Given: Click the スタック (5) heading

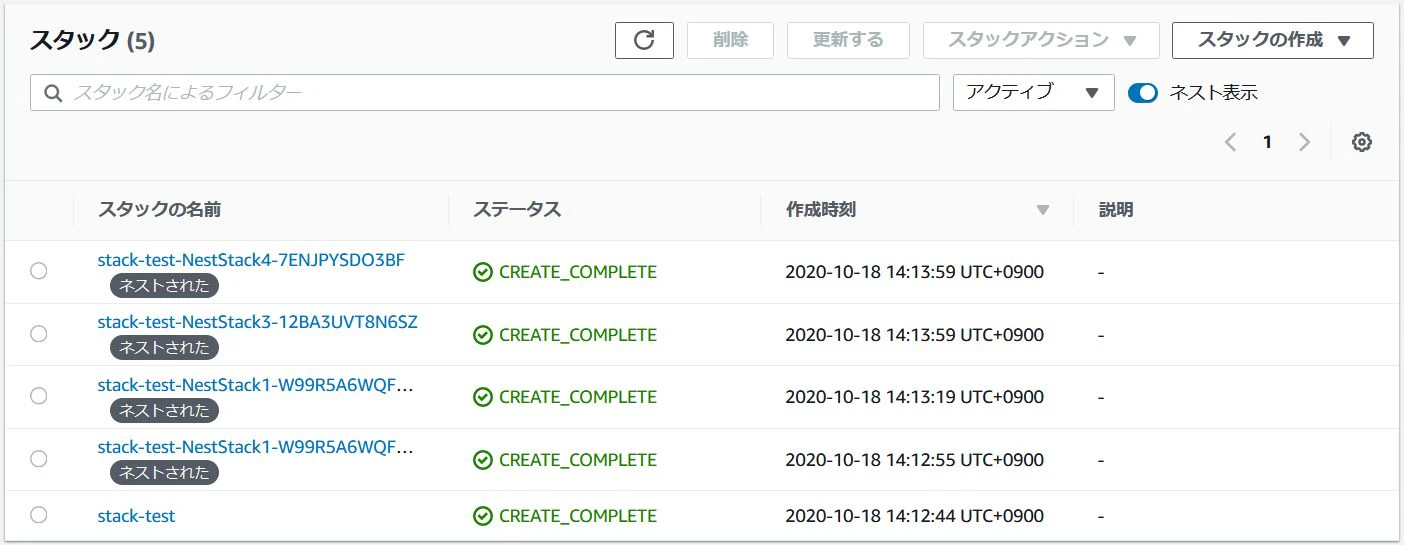Looking at the screenshot, I should [x=92, y=40].
